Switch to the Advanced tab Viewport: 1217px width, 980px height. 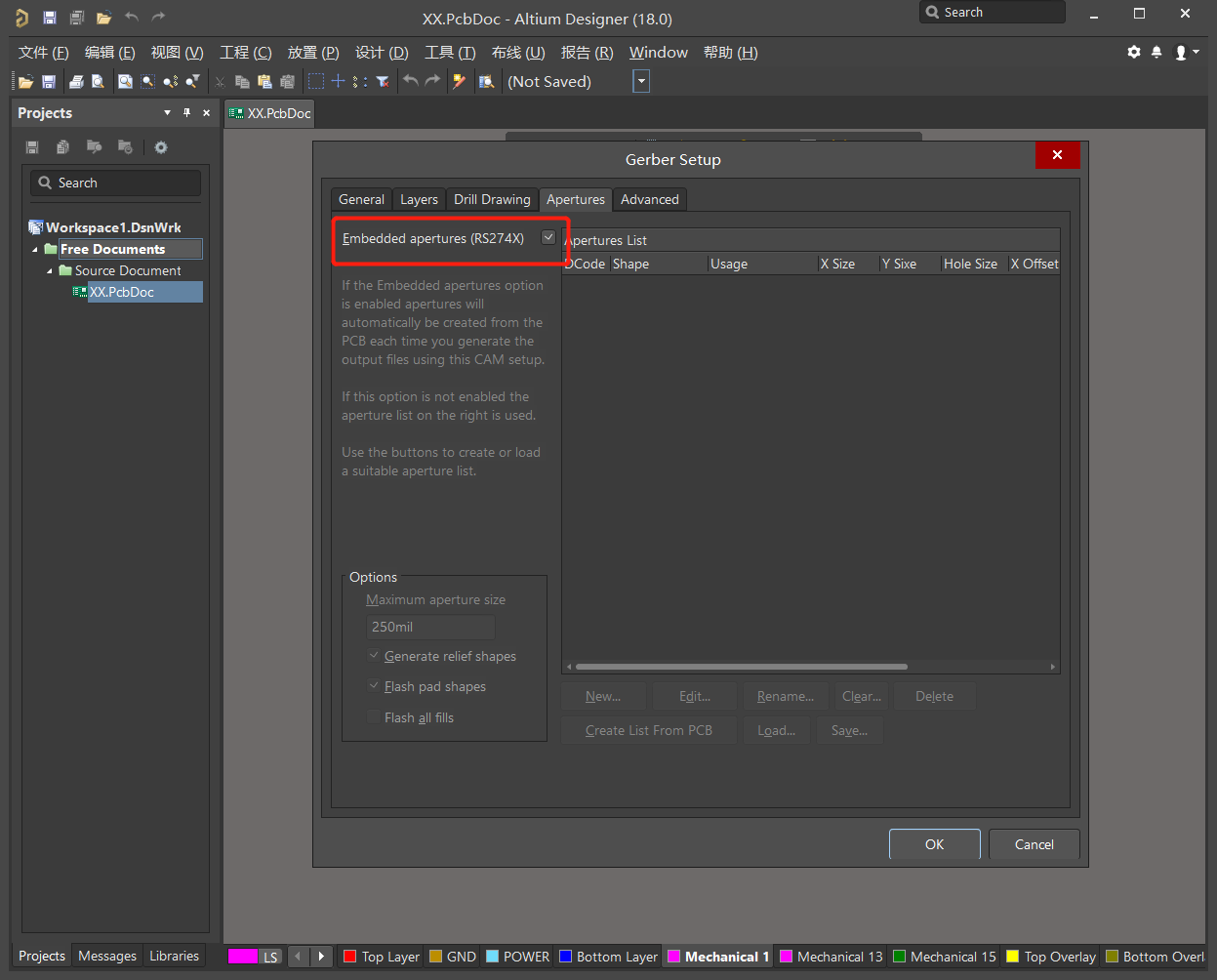coord(650,199)
